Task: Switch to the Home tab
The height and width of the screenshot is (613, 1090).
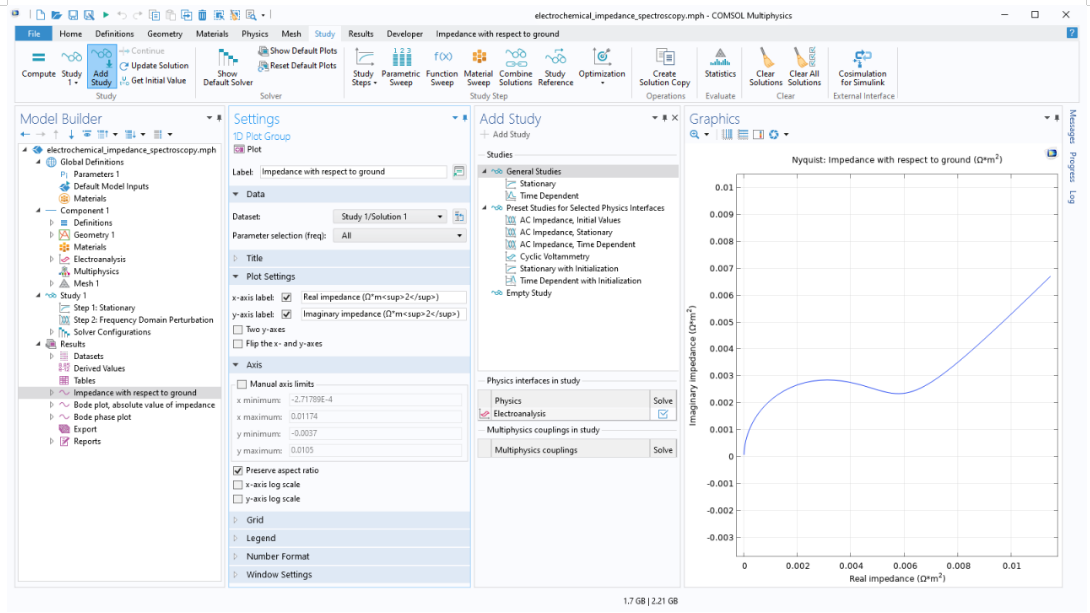Action: pyautogui.click(x=70, y=33)
